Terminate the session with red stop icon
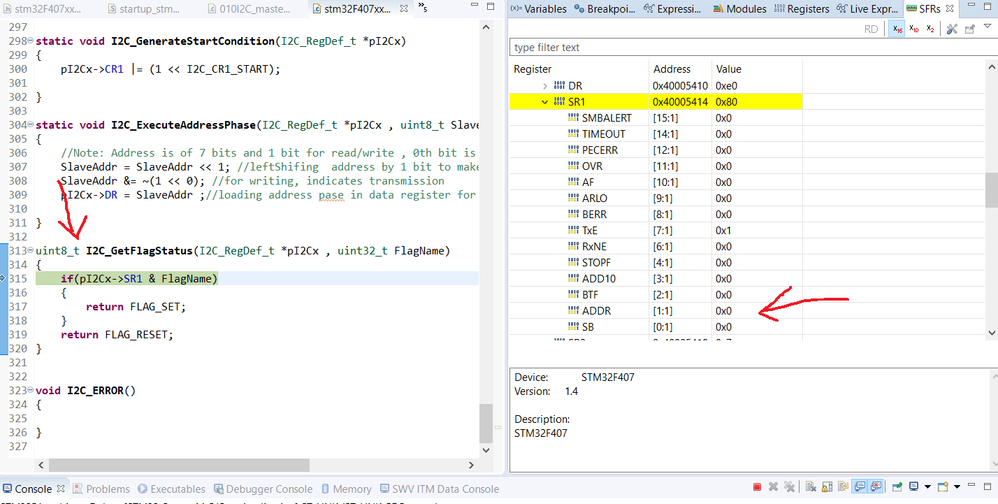The width and height of the screenshot is (998, 504). (757, 487)
